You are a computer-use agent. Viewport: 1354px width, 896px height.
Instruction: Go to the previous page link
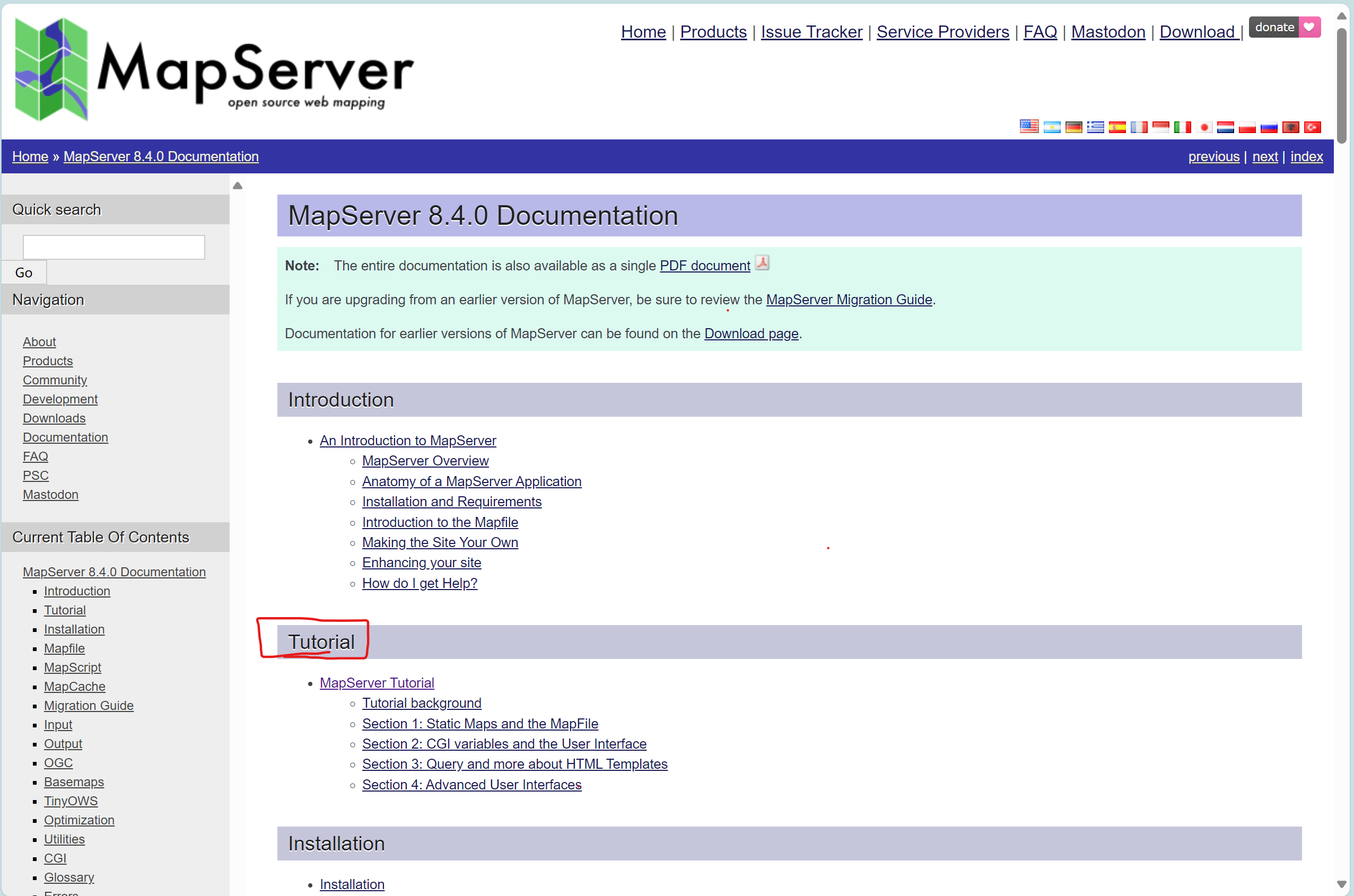point(1214,156)
